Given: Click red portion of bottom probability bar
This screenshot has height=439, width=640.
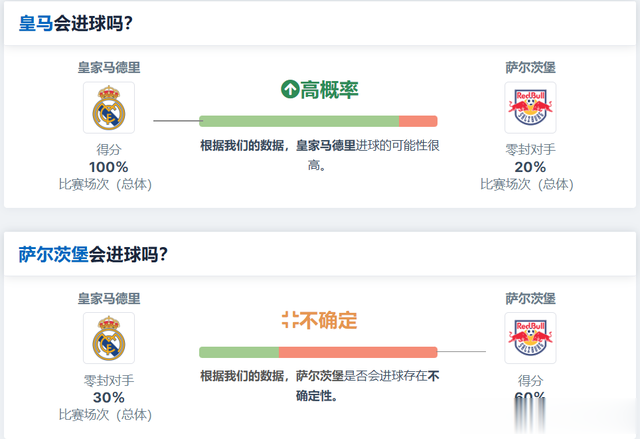Looking at the screenshot, I should click(358, 352).
